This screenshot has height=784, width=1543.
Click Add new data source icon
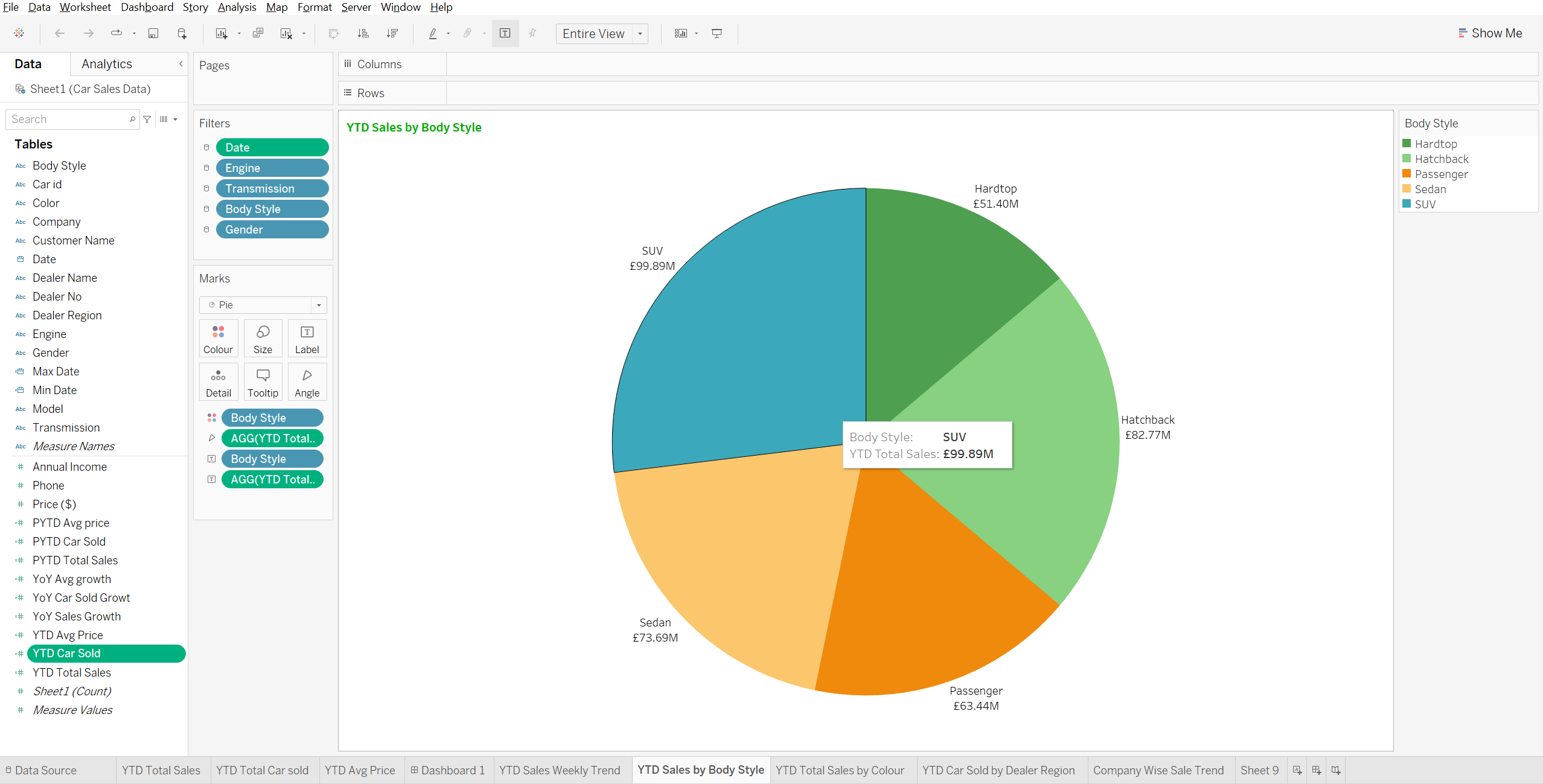point(182,34)
